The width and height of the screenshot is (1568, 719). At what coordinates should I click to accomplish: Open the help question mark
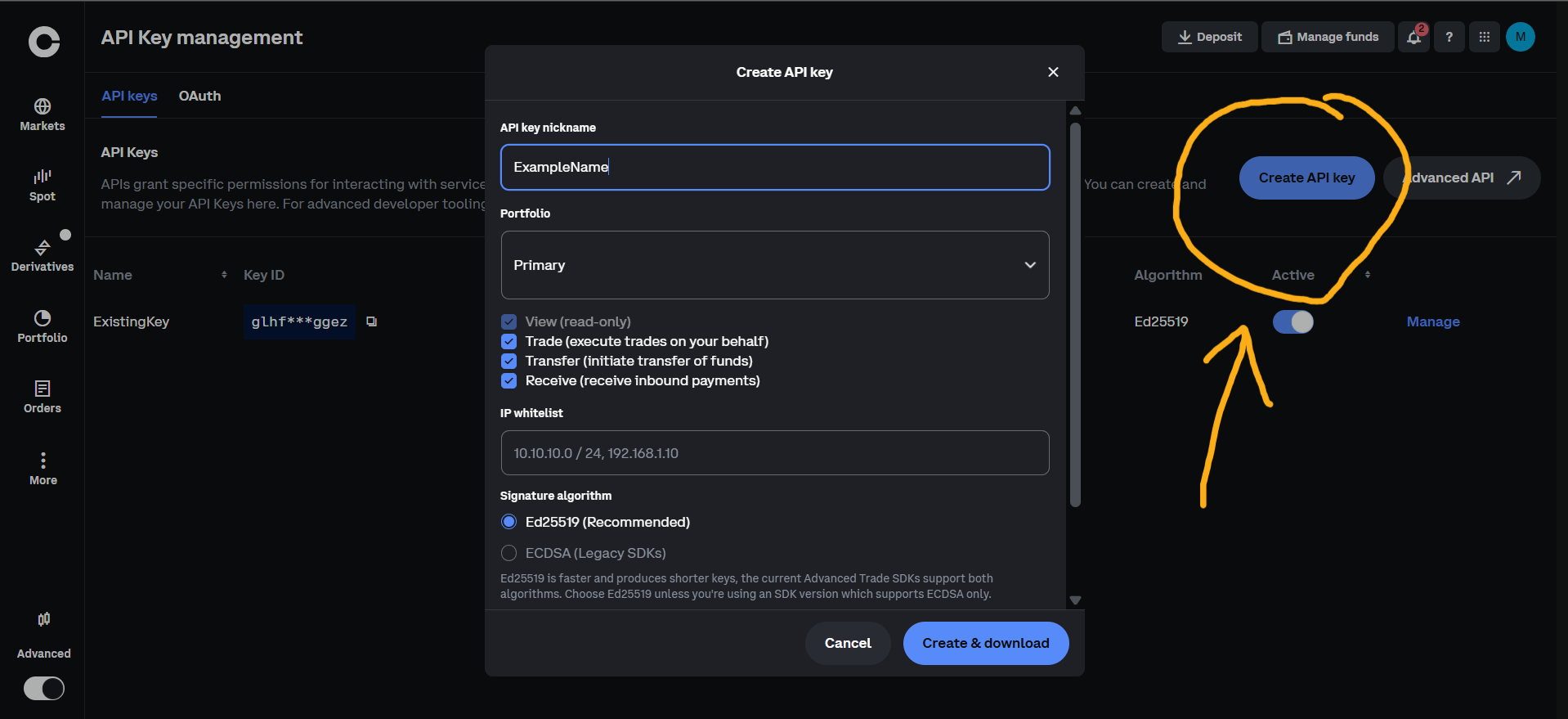1449,37
